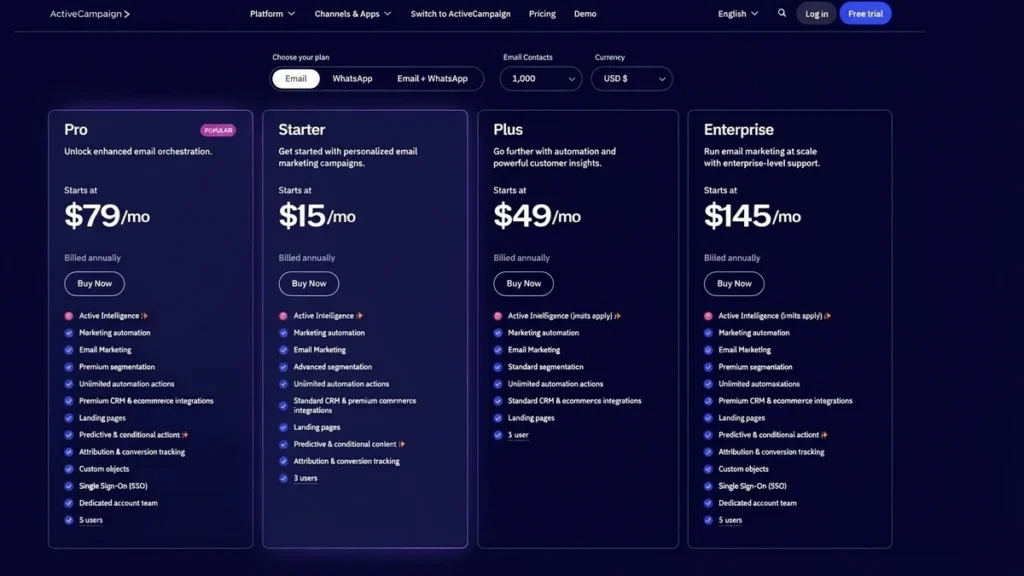This screenshot has height=576, width=1024.
Task: Click the Log in button
Action: tap(816, 14)
